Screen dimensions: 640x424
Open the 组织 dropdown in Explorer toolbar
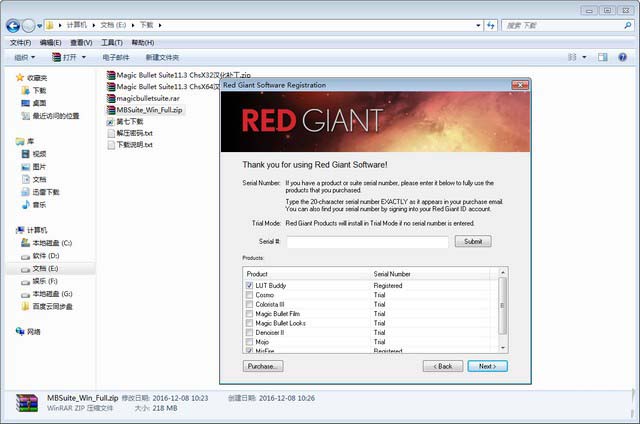24,57
